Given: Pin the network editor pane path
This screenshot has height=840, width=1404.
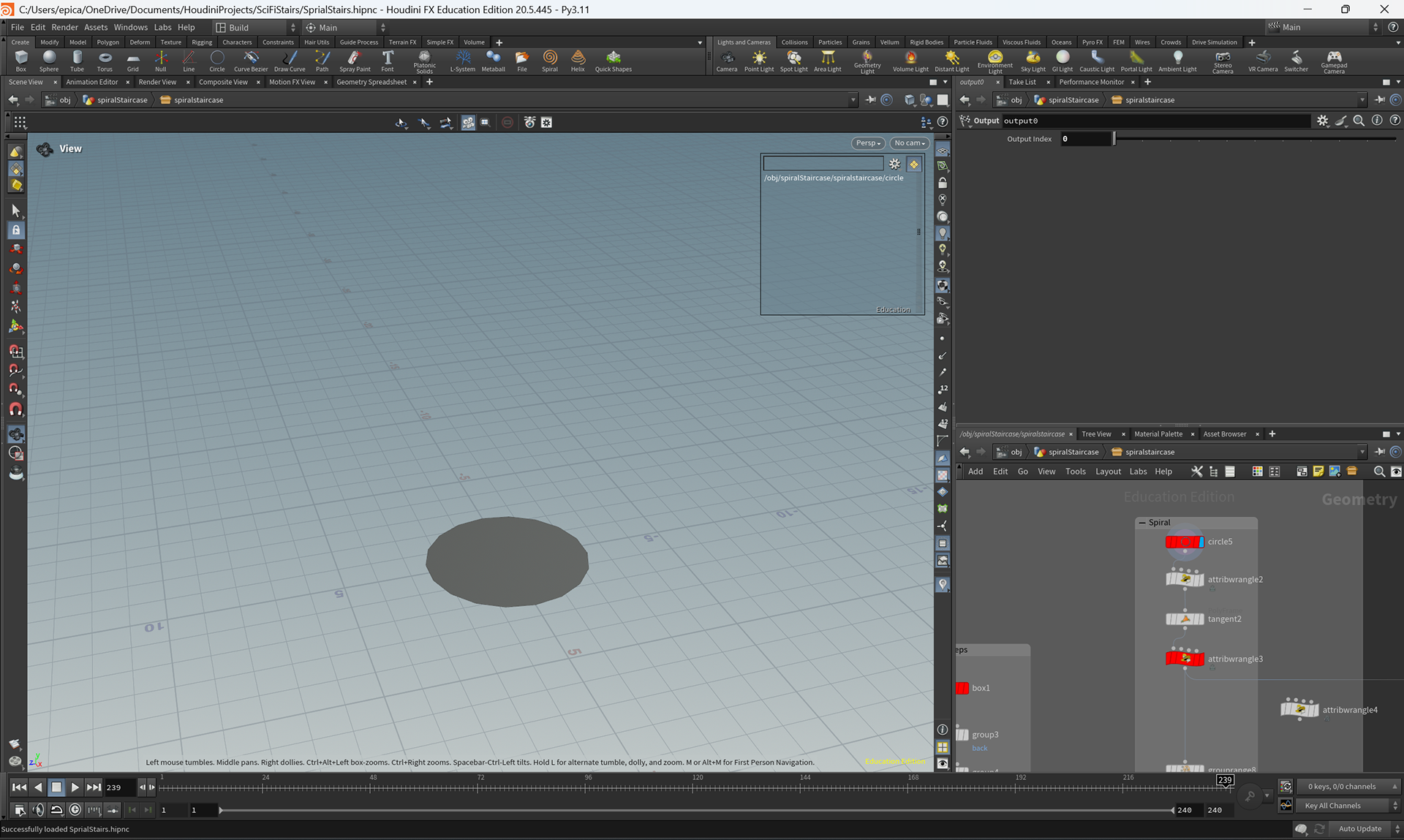Looking at the screenshot, I should (1380, 452).
